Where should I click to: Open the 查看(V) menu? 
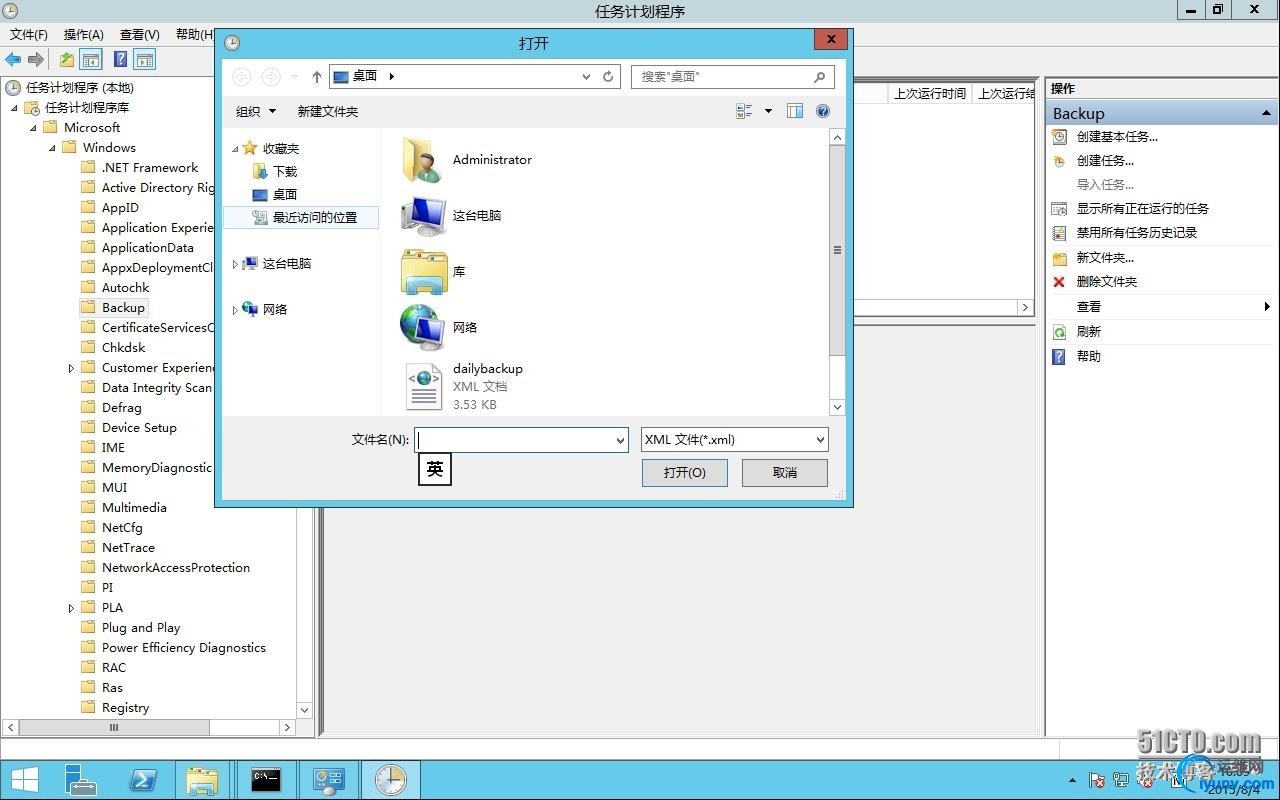tap(139, 34)
